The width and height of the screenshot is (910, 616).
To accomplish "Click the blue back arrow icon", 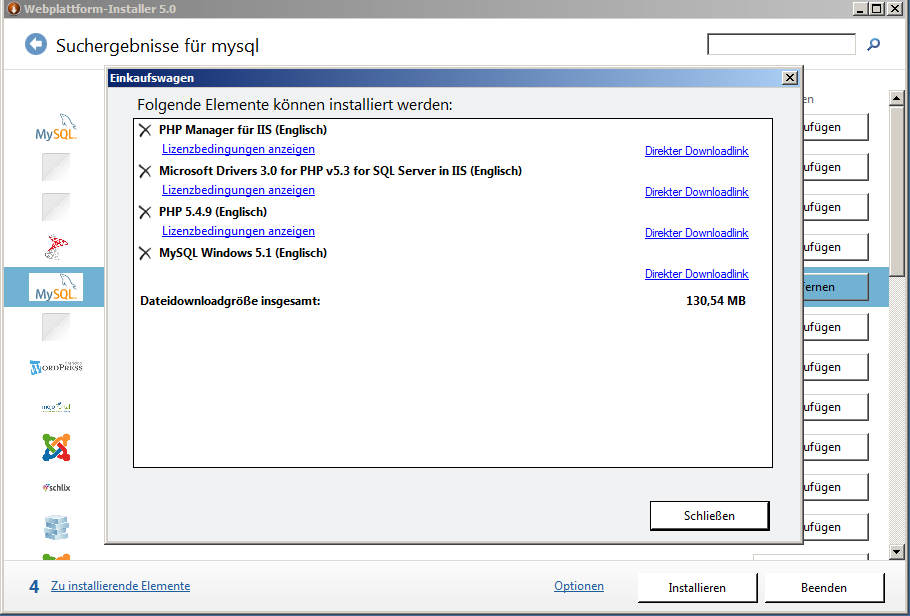I will (x=35, y=44).
